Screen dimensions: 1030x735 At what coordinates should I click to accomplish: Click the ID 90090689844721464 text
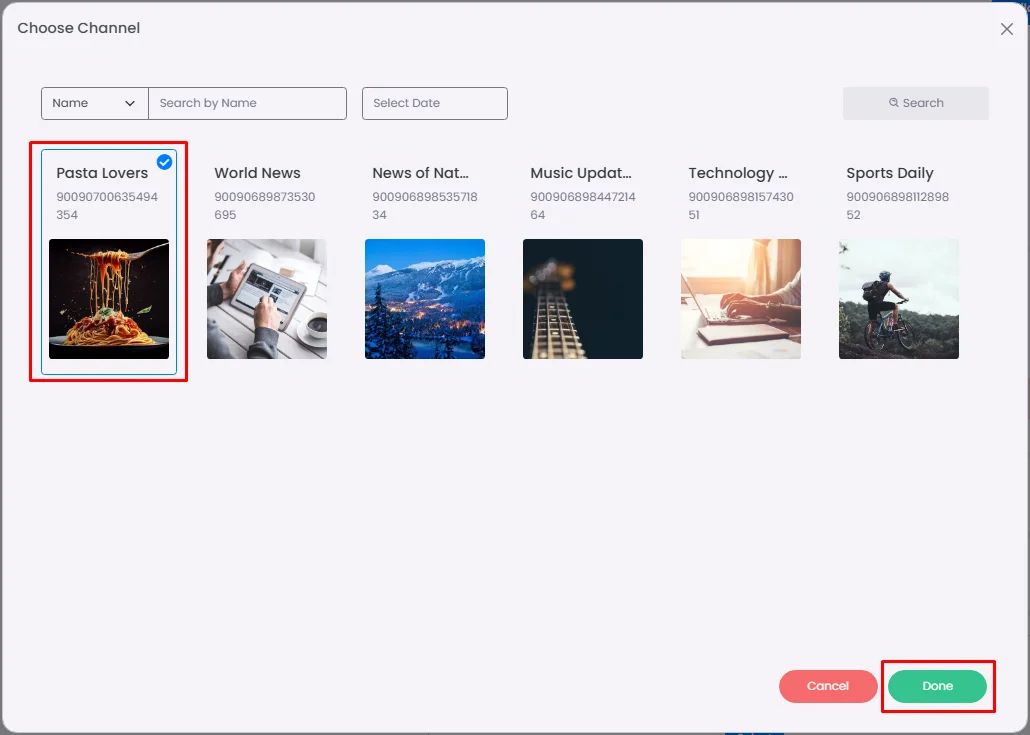583,206
